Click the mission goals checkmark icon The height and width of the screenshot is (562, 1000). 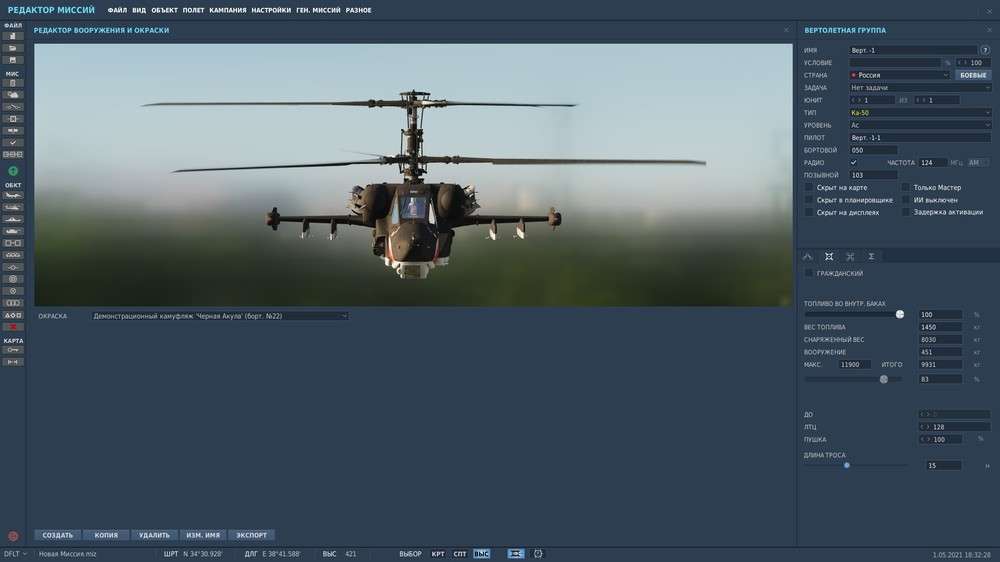coord(13,143)
